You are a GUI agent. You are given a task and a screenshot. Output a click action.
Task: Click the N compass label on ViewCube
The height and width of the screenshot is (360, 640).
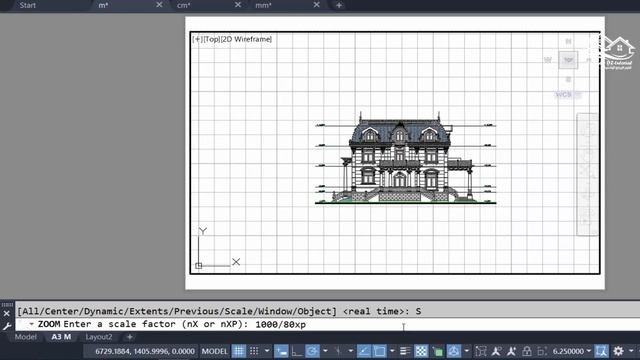click(x=568, y=41)
